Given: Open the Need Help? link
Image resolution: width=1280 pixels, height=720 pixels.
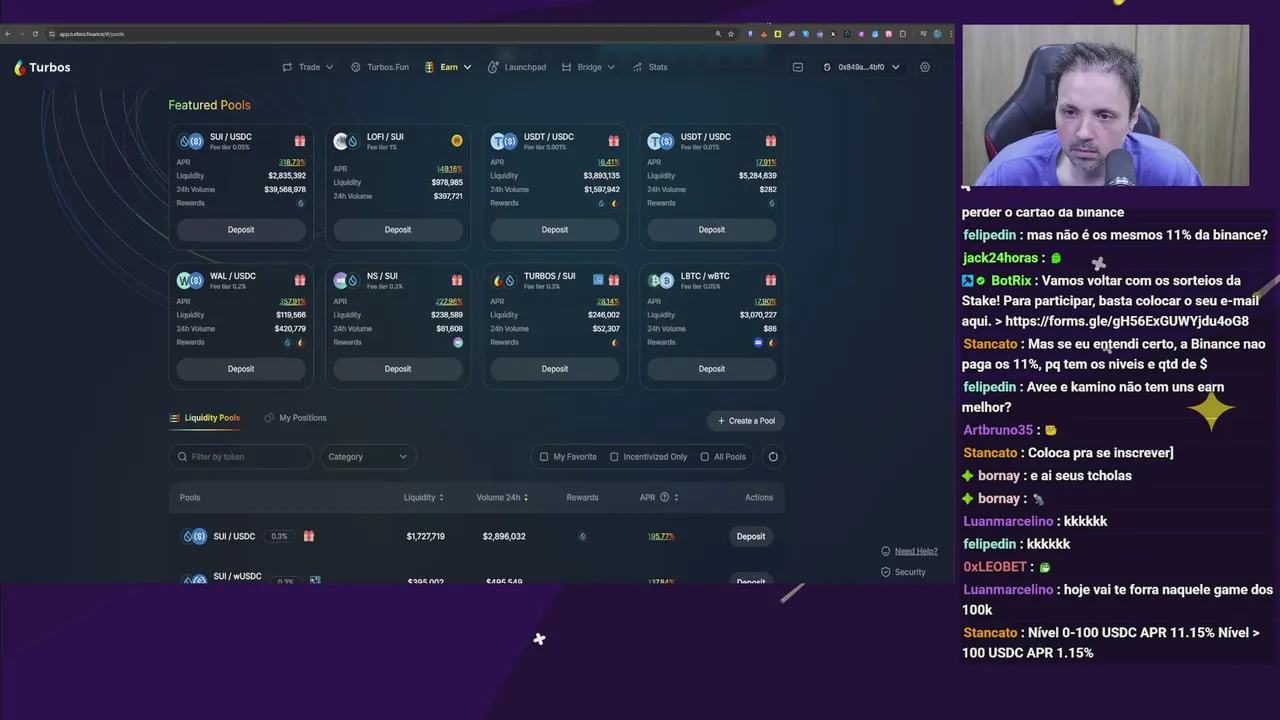Looking at the screenshot, I should pyautogui.click(x=910, y=551).
